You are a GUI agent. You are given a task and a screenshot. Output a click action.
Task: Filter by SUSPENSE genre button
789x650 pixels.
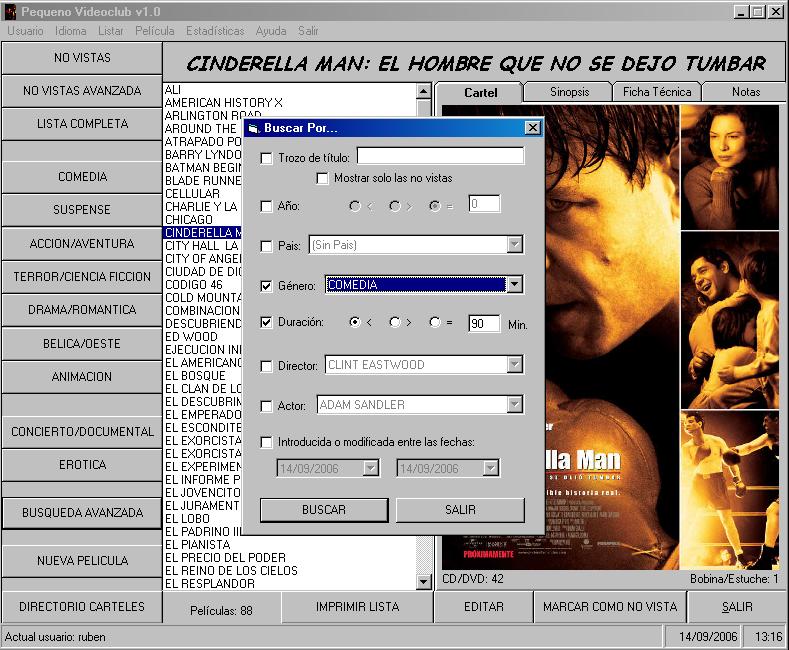click(x=82, y=210)
